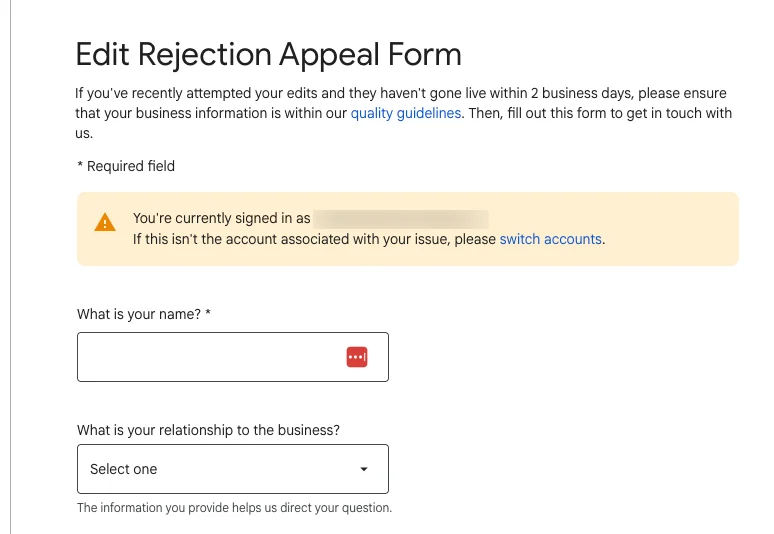Click the 'Select one' placeholder text
The image size is (774, 534).
(x=124, y=469)
